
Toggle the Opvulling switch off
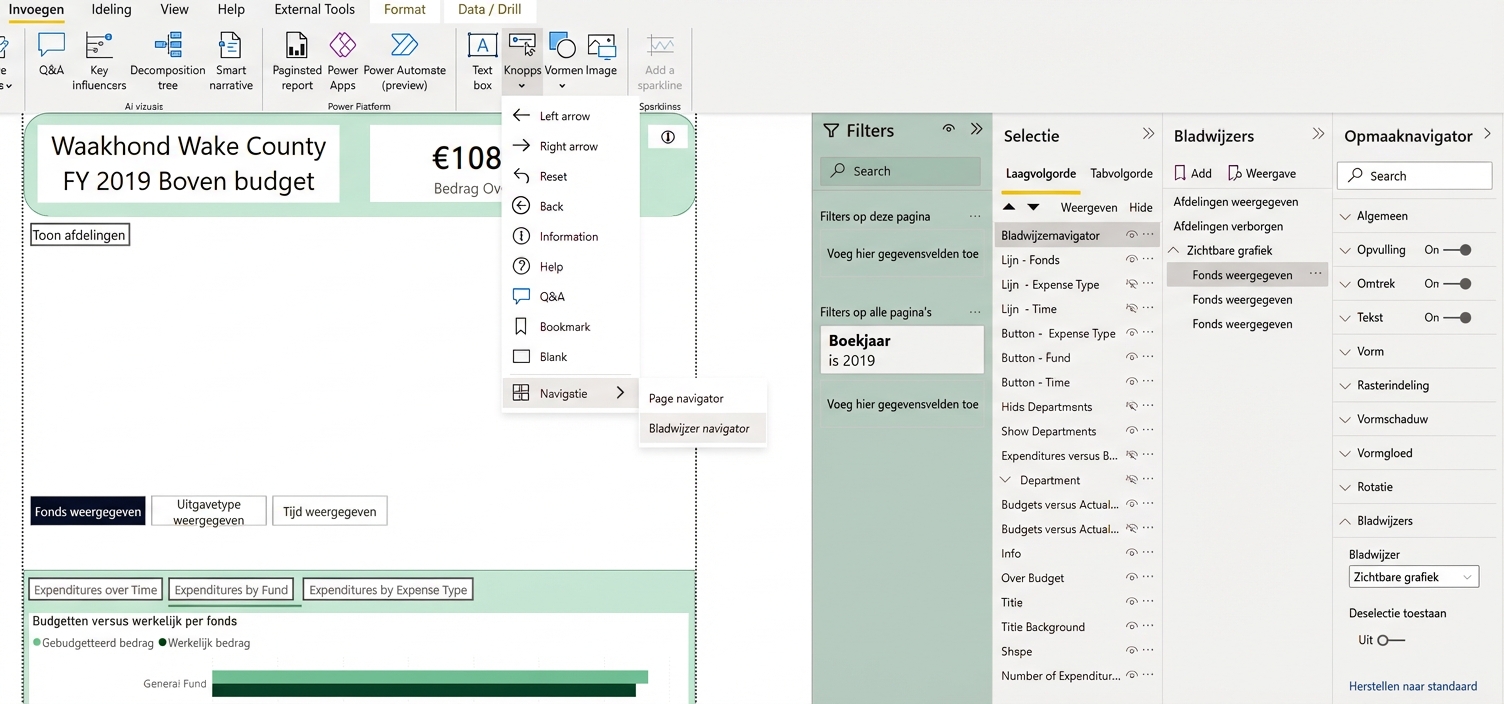[x=1459, y=250]
